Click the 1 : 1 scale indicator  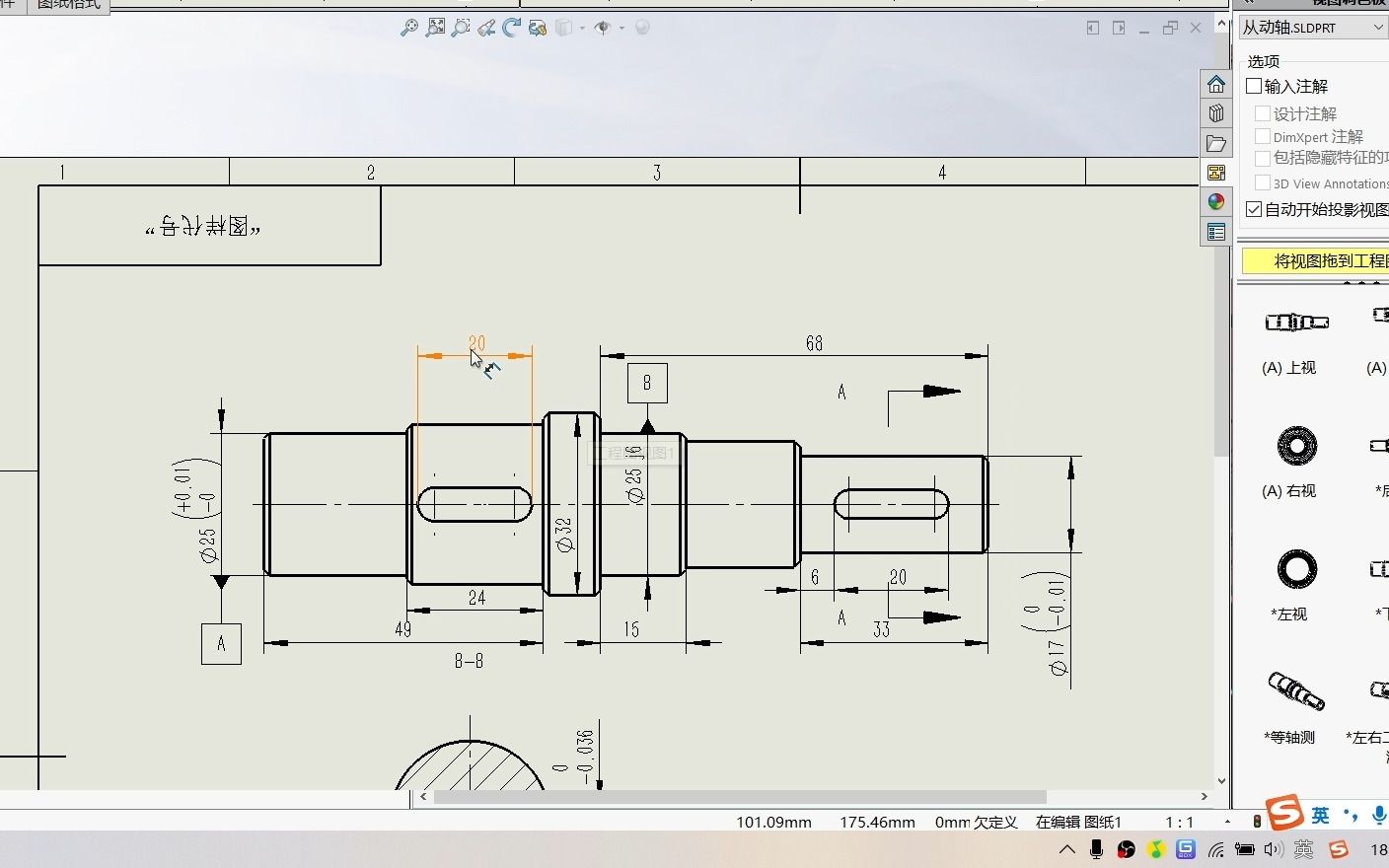pyautogui.click(x=1179, y=822)
